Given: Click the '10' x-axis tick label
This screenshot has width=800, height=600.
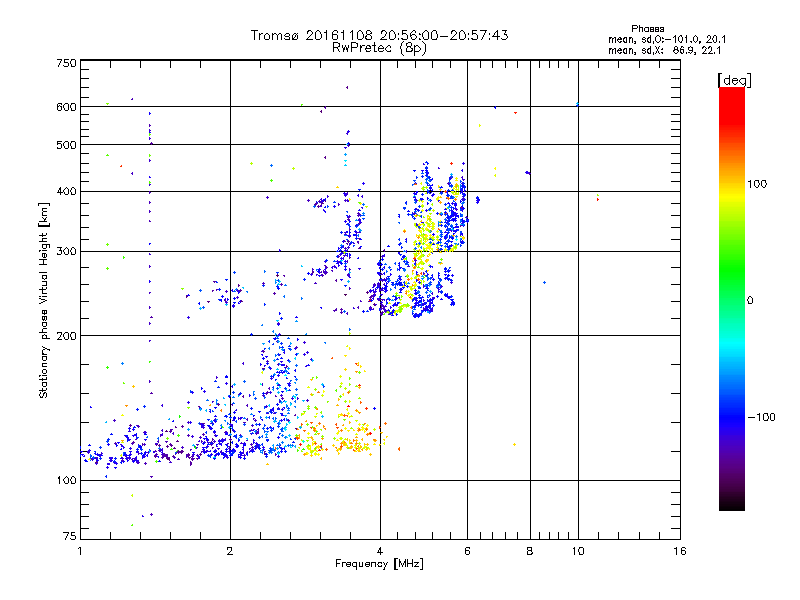Looking at the screenshot, I should 578,551.
